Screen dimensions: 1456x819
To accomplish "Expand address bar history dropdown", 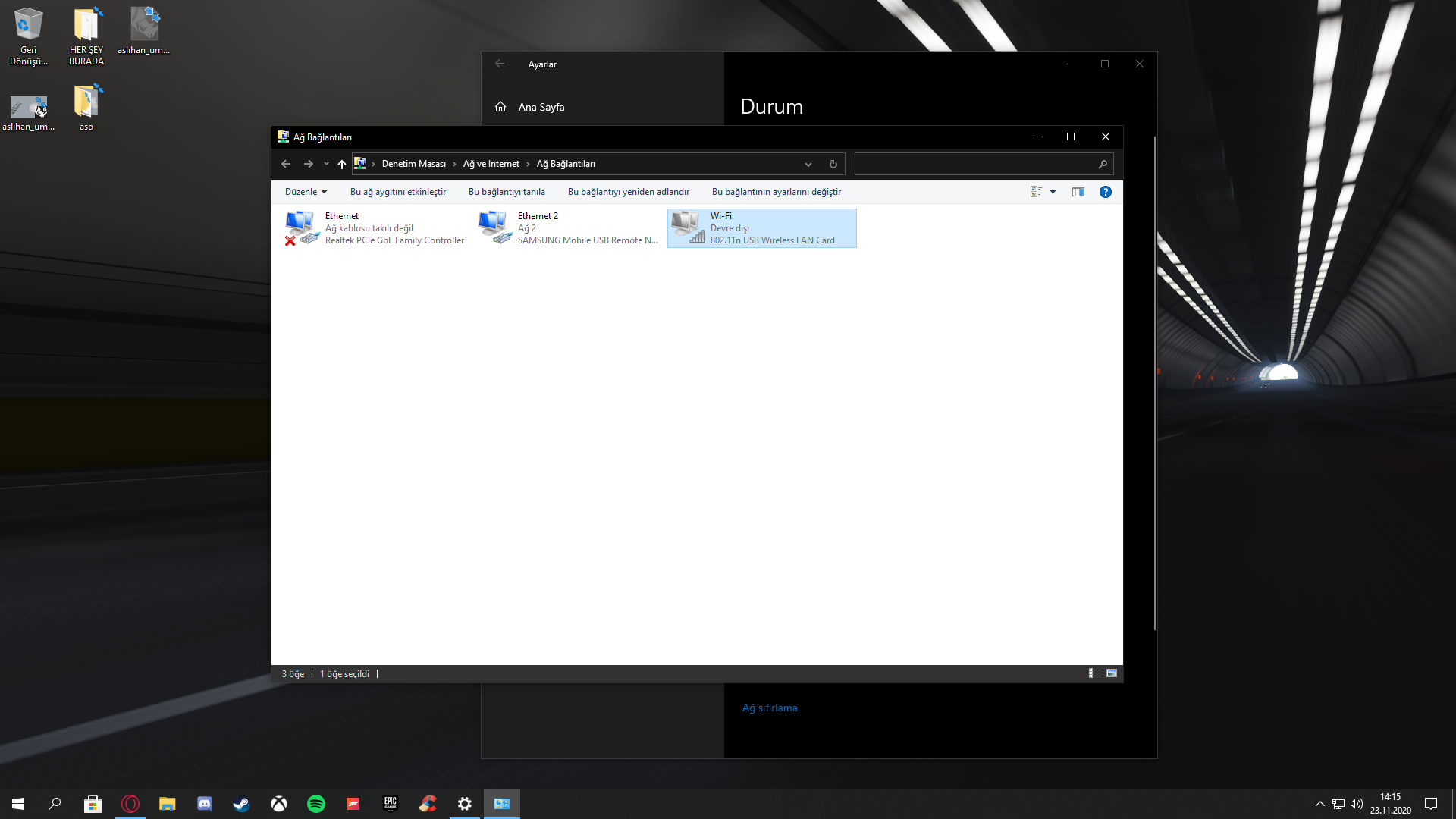I will coord(808,164).
